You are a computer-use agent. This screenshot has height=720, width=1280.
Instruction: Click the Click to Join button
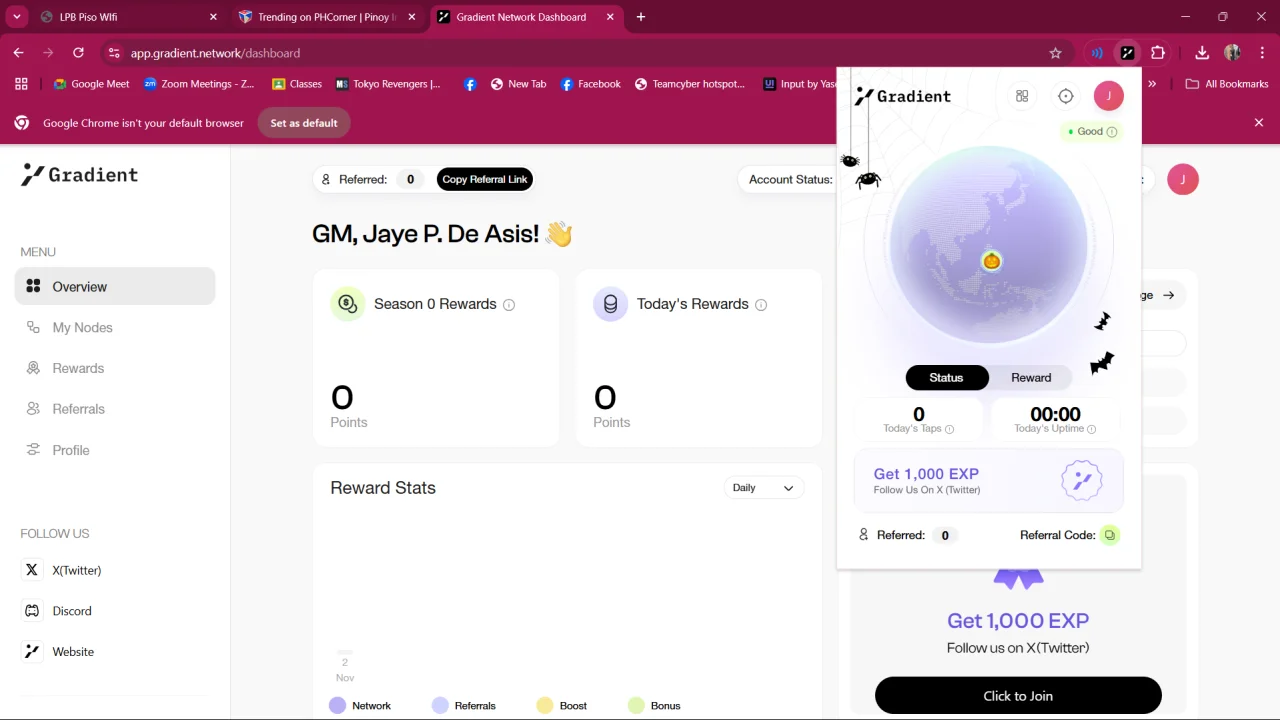[1018, 696]
